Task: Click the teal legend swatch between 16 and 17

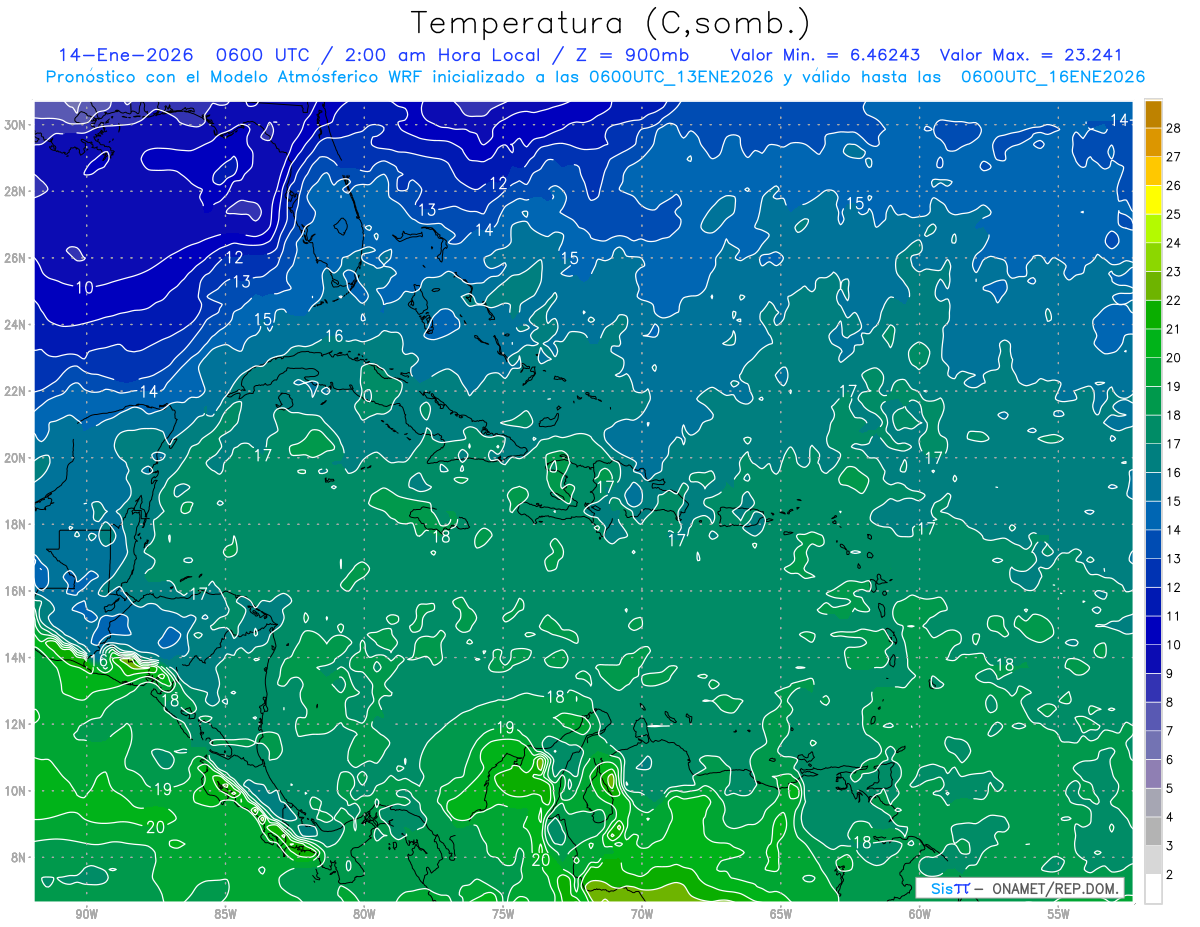Action: tap(1153, 457)
